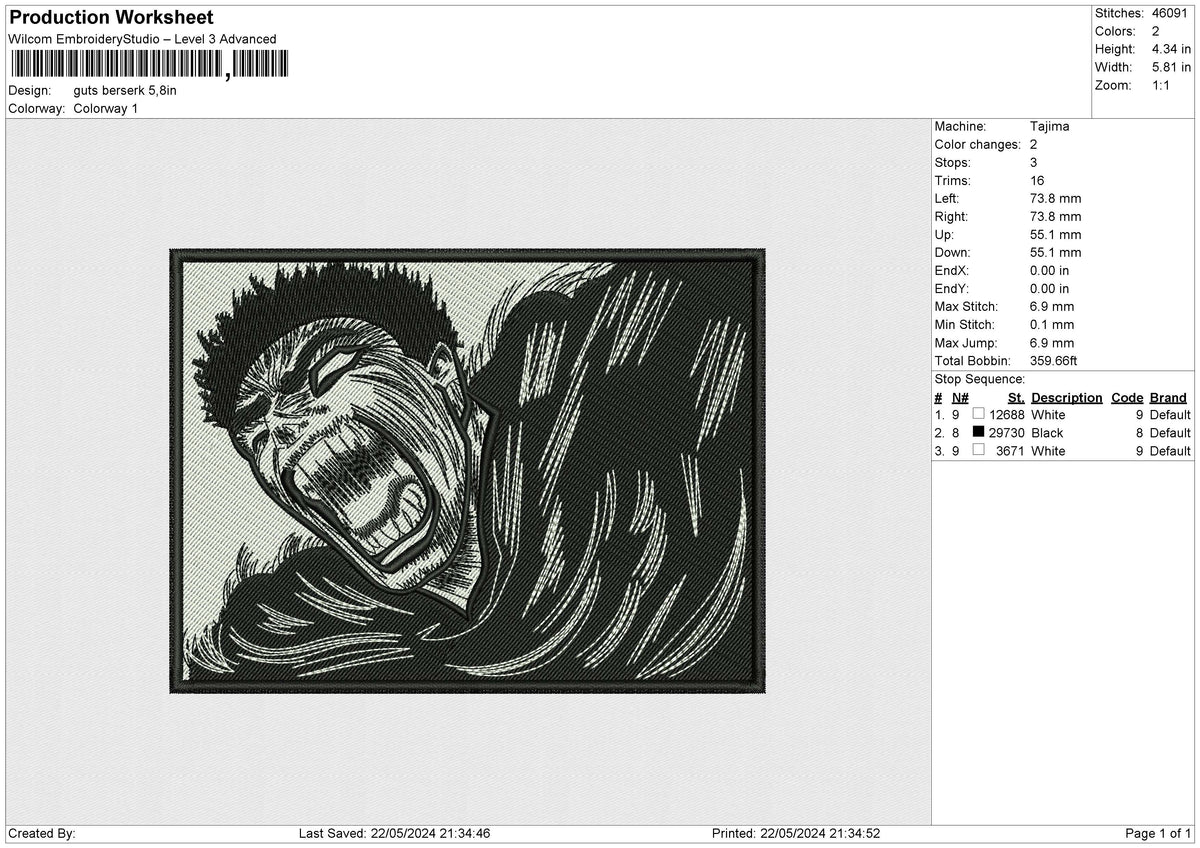Click the Height value '4.34 in'
Viewport: 1200px width, 848px height.
(1172, 49)
